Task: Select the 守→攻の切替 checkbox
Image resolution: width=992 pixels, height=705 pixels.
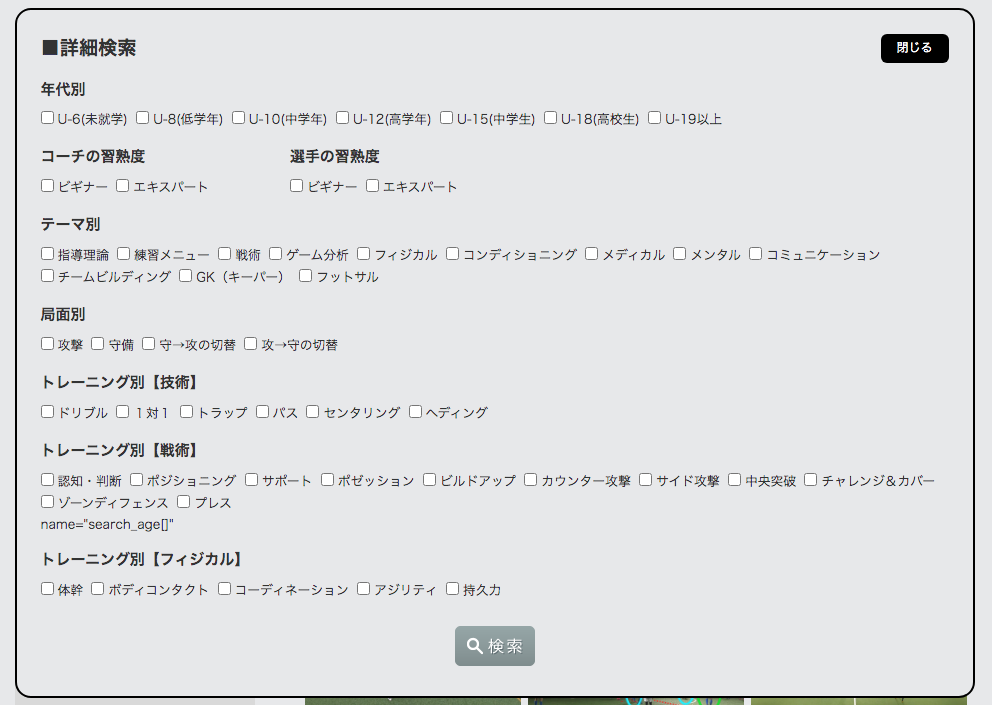Action: click(149, 344)
